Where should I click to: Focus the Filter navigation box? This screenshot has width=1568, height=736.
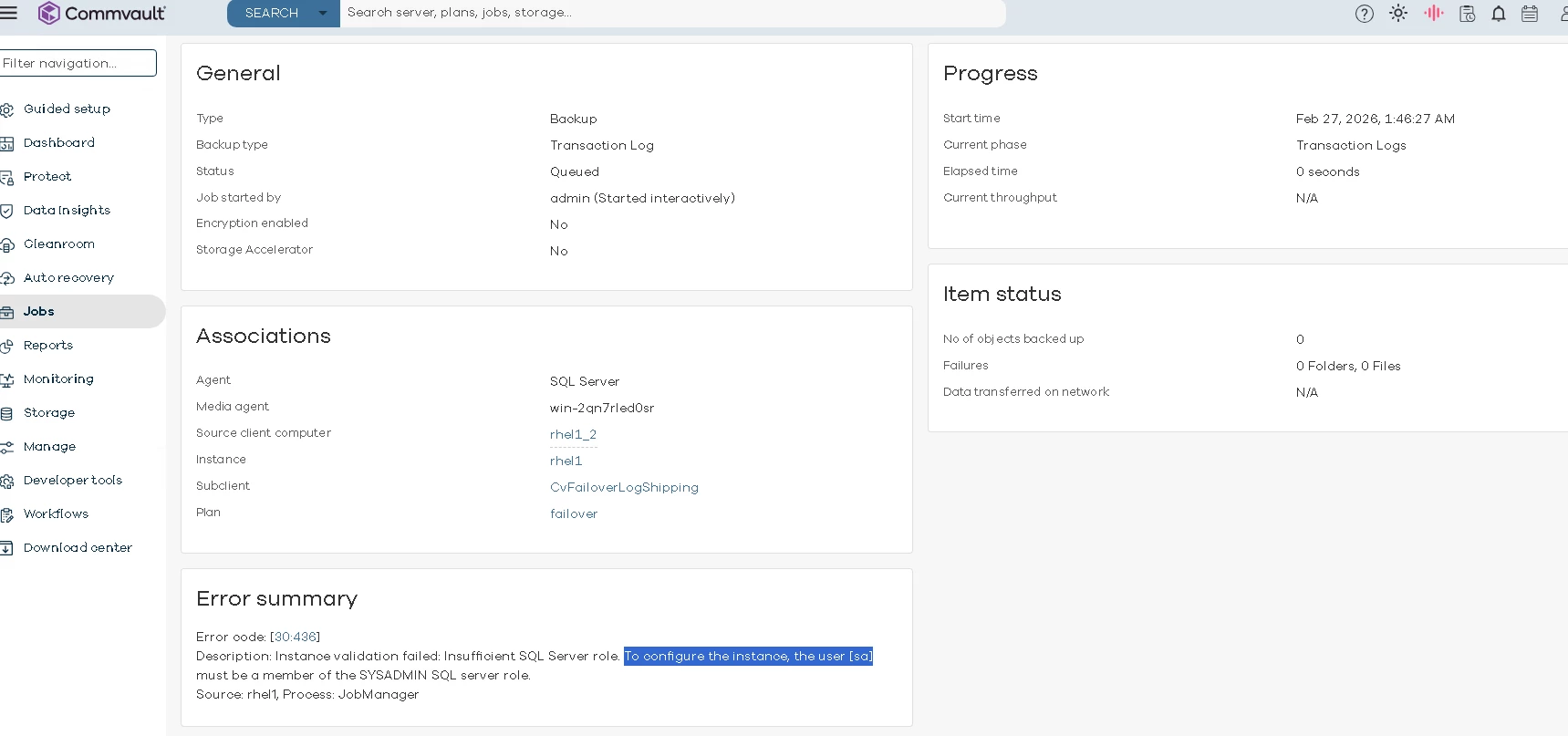pos(78,63)
